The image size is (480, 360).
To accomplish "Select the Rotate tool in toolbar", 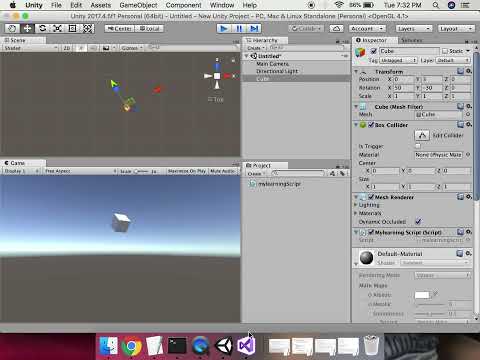I will 42,29.
